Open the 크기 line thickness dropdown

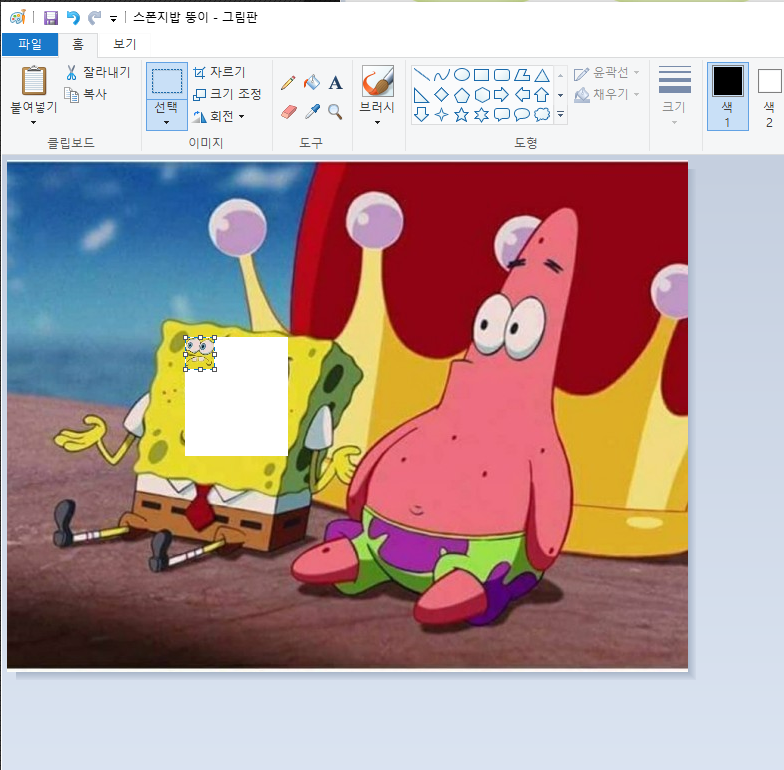click(x=674, y=95)
